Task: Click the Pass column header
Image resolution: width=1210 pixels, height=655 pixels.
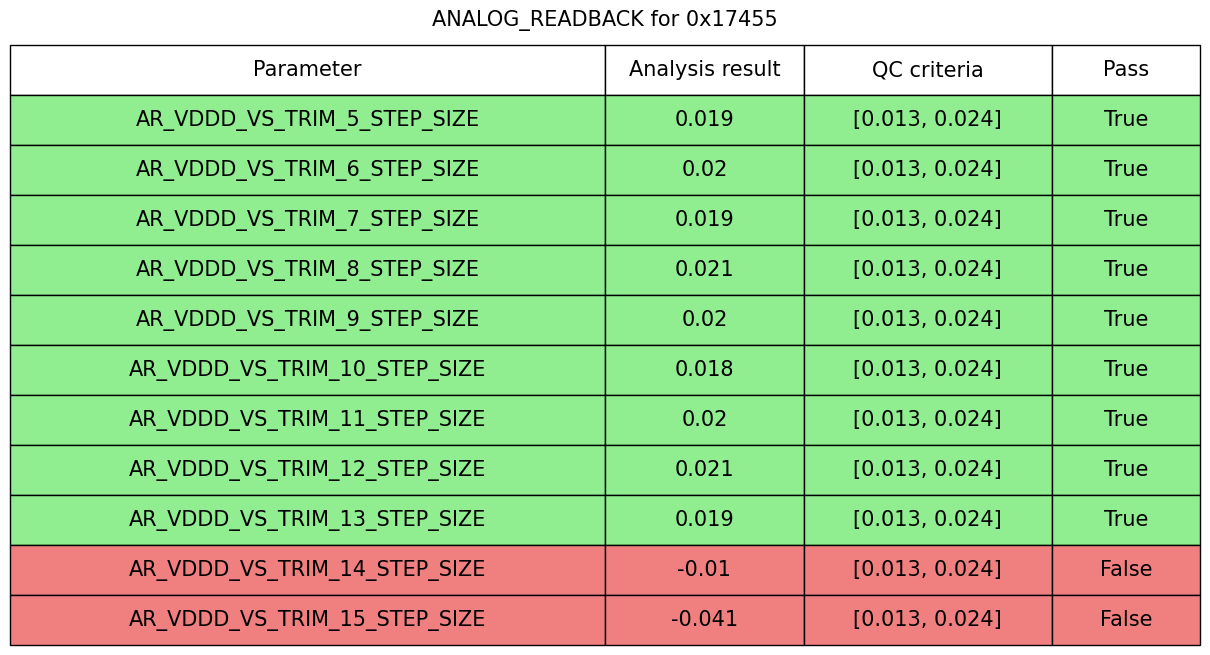Action: click(1125, 70)
